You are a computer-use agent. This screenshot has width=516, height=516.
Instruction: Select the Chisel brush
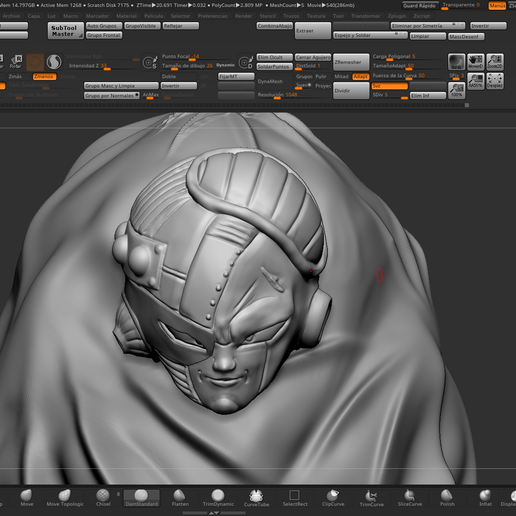[x=103, y=498]
